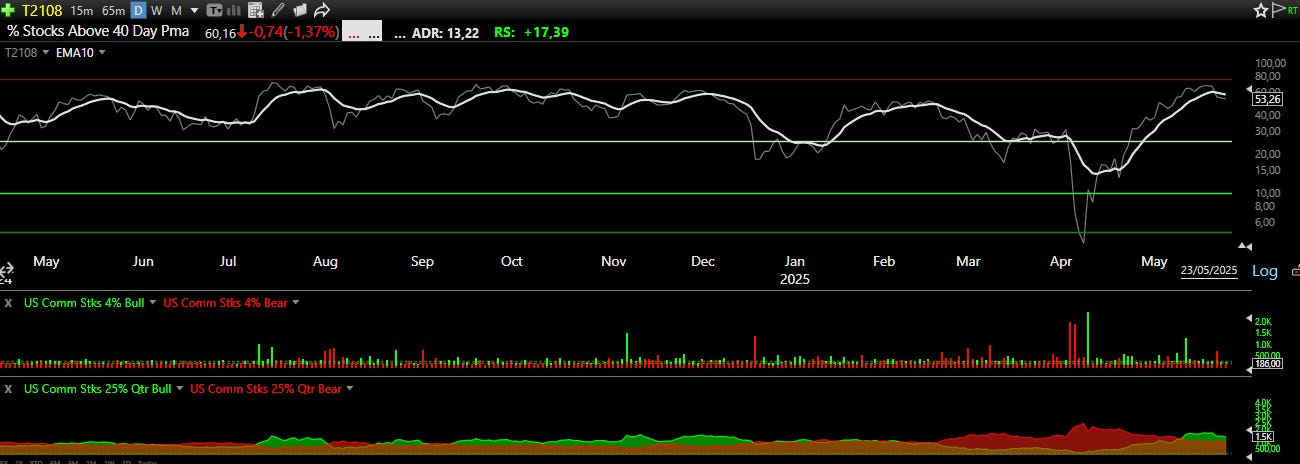Image resolution: width=1300 pixels, height=464 pixels.
Task: Close the 4% Bull/Bear pane with X
Action: pos(8,302)
